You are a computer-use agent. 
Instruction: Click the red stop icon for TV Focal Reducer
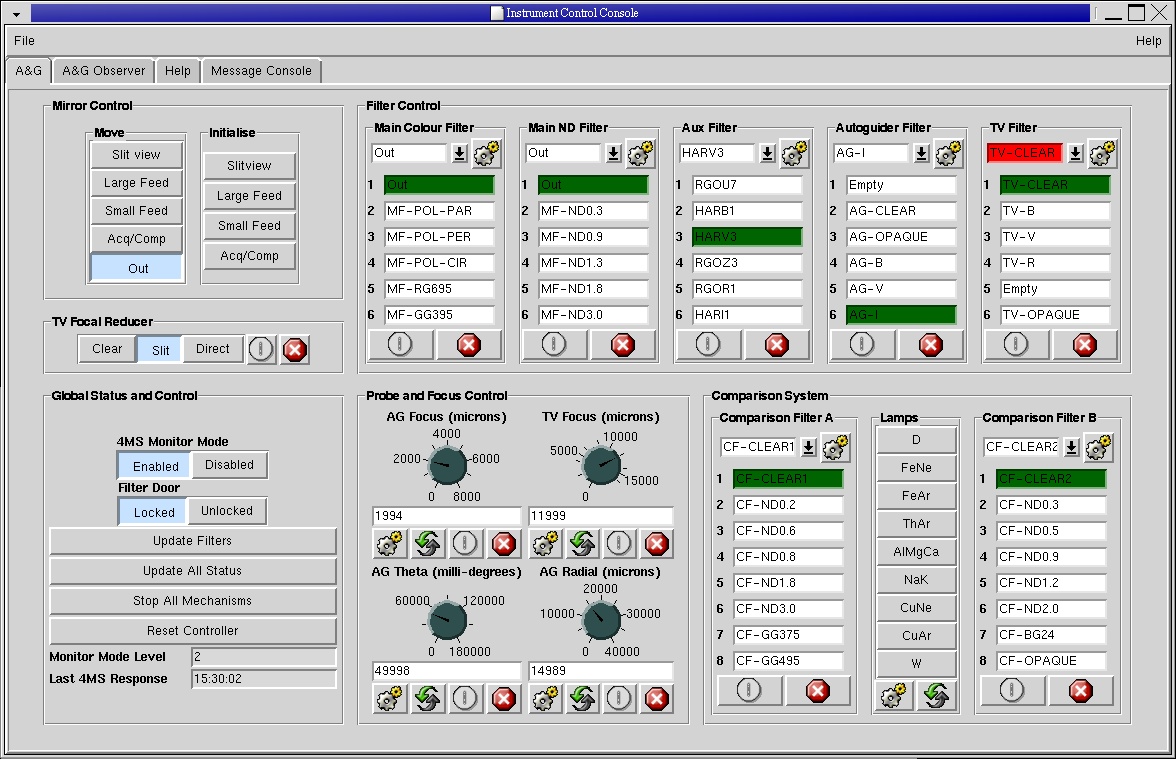click(295, 350)
